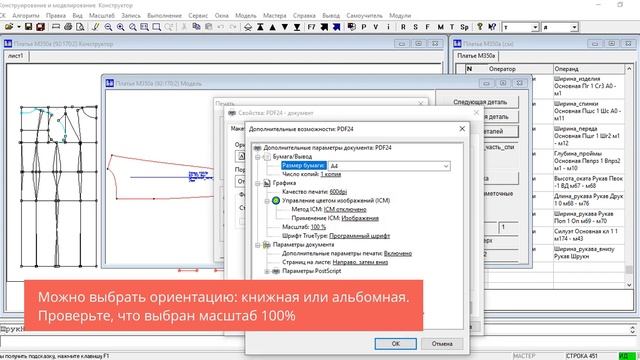
Task: Collapse the Графика tree node
Action: coord(258,183)
